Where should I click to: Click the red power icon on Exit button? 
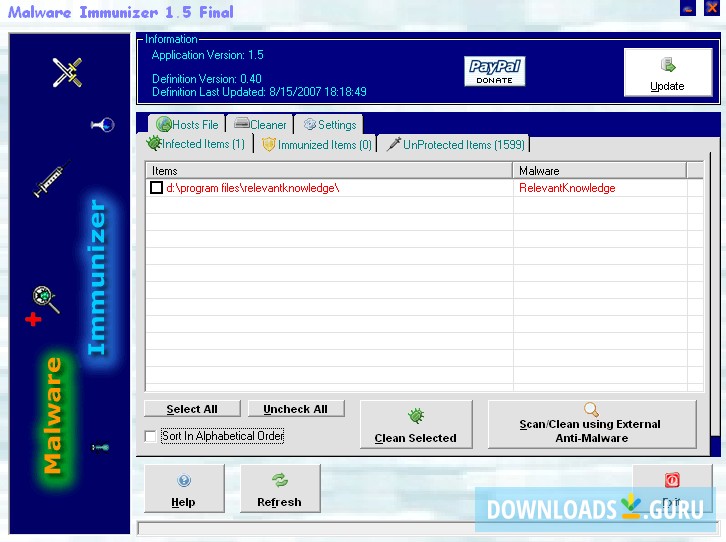672,480
